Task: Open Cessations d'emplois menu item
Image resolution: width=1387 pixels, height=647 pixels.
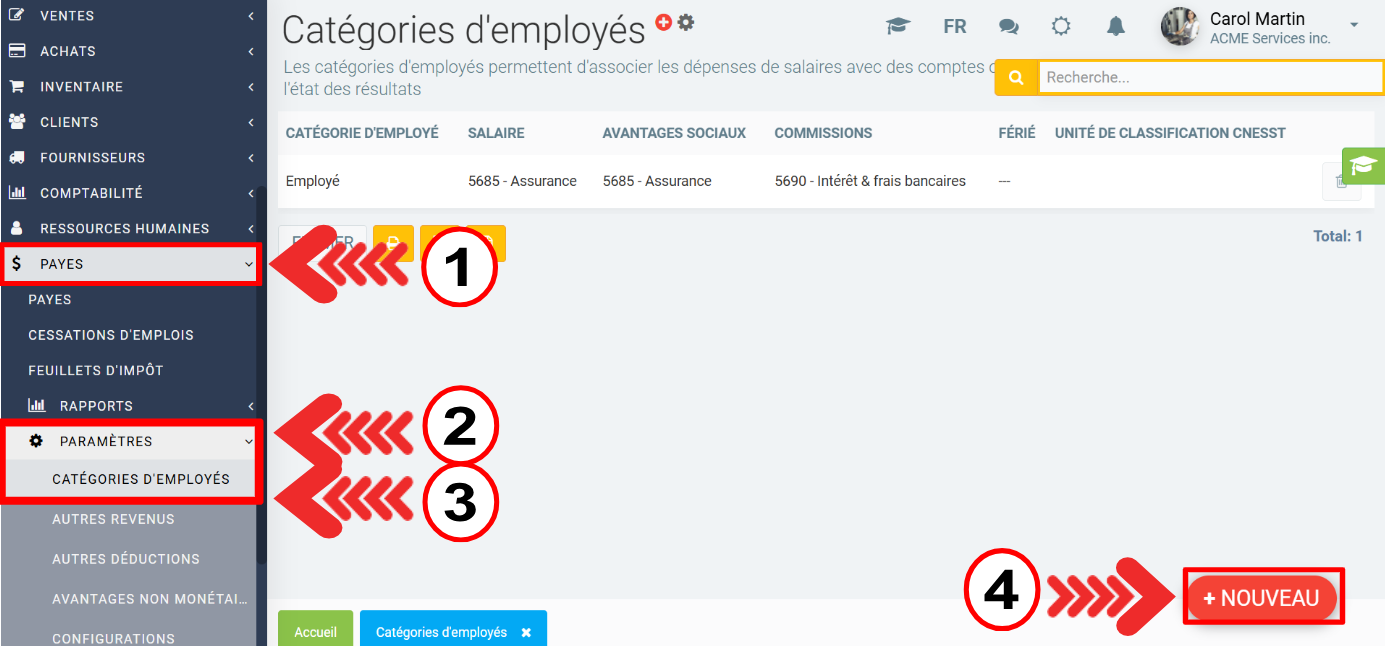Action: pyautogui.click(x=111, y=335)
